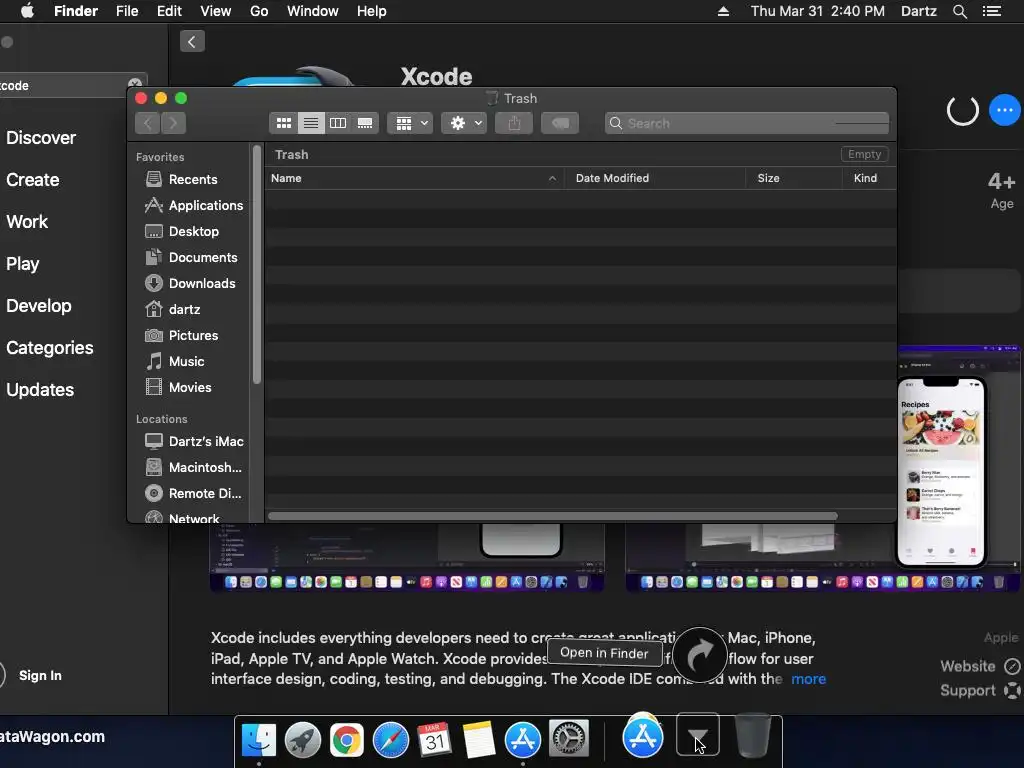This screenshot has width=1024, height=768.
Task: Go to Categories in App Store sidebar
Action: click(50, 347)
